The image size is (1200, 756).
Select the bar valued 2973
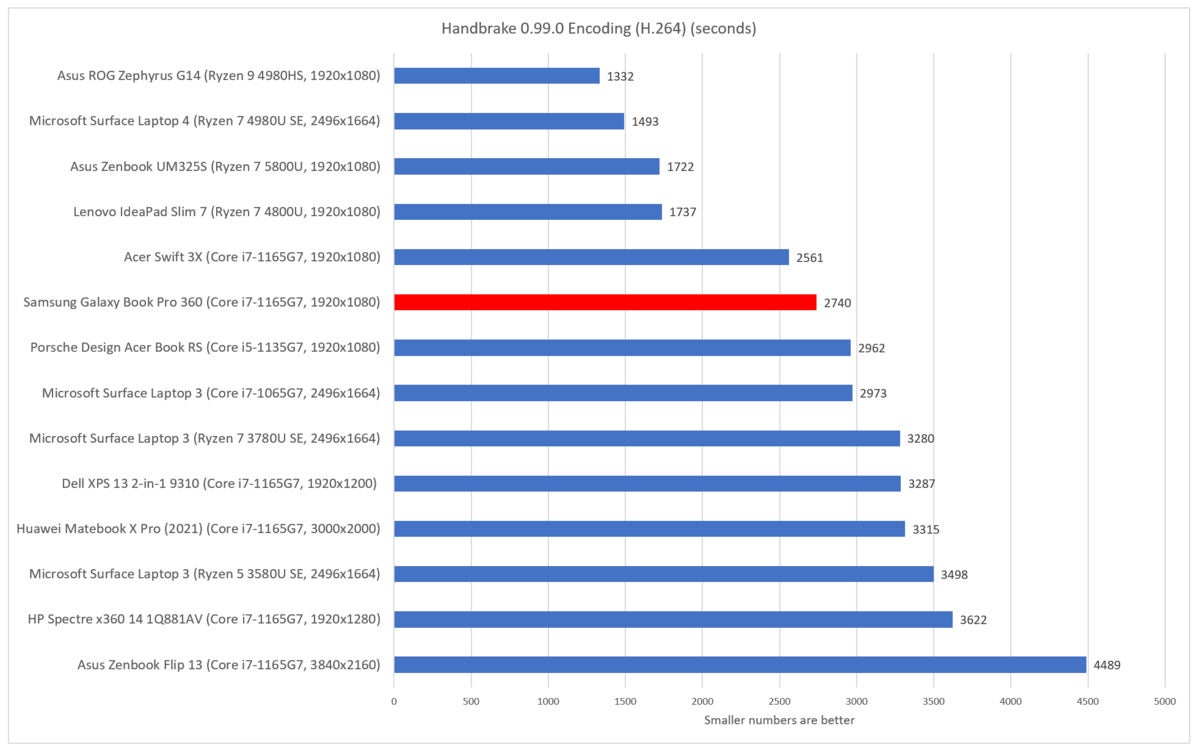[x=623, y=393]
